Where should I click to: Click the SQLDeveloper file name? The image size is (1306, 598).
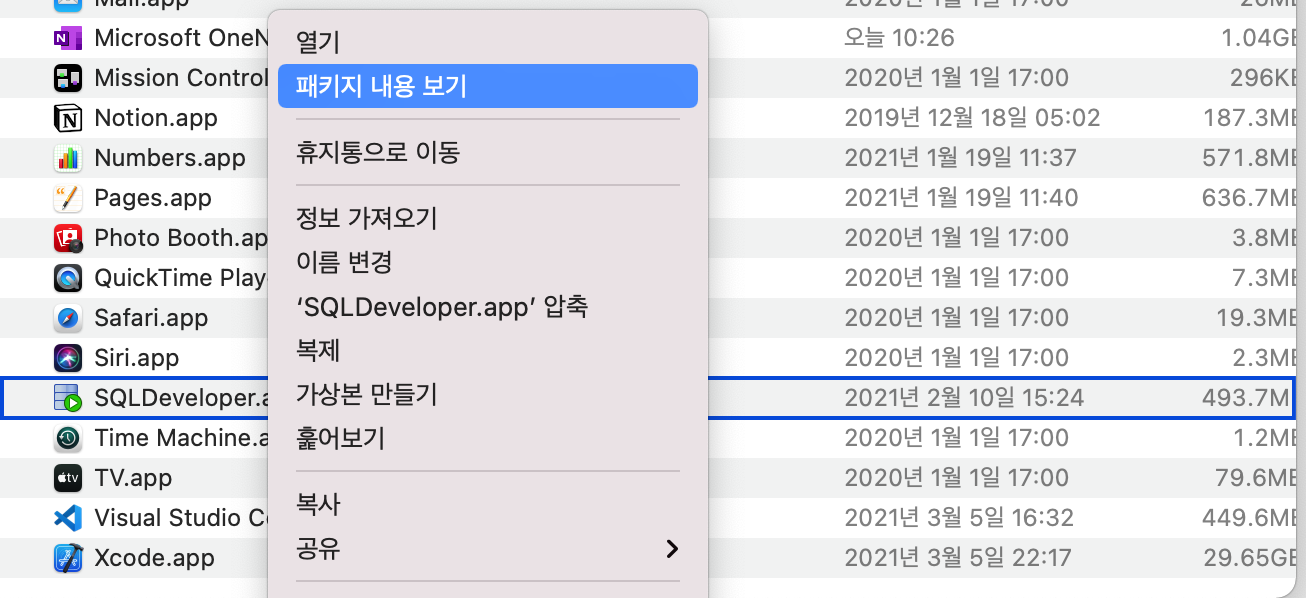pyautogui.click(x=181, y=398)
